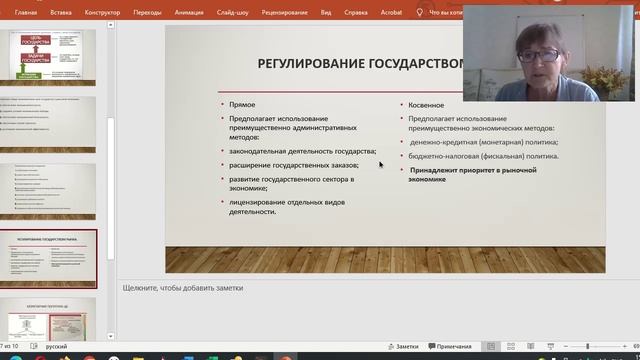Click the zoom in plus button
640x360 pixels.
point(624,347)
